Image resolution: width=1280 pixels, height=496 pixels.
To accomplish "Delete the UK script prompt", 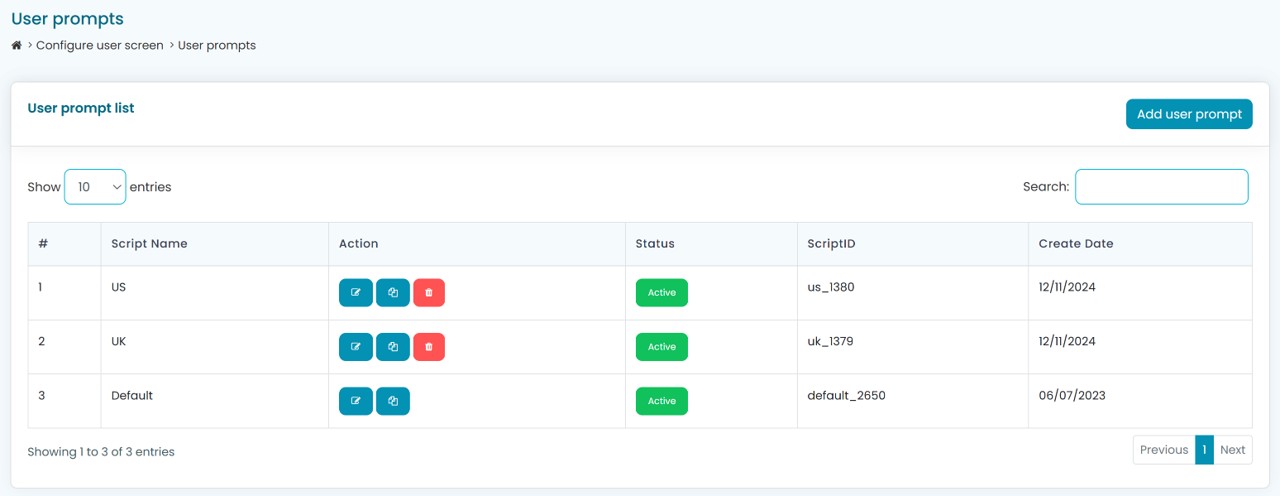I will click(429, 347).
